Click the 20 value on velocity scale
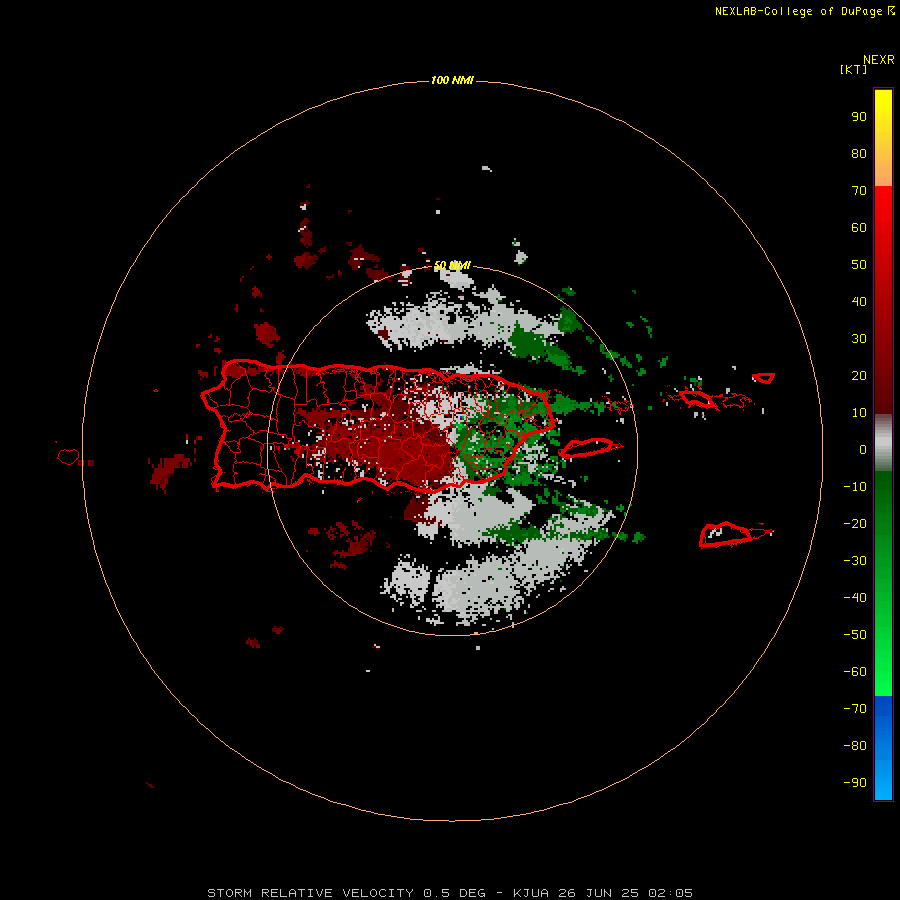This screenshot has width=900, height=900. pos(859,376)
